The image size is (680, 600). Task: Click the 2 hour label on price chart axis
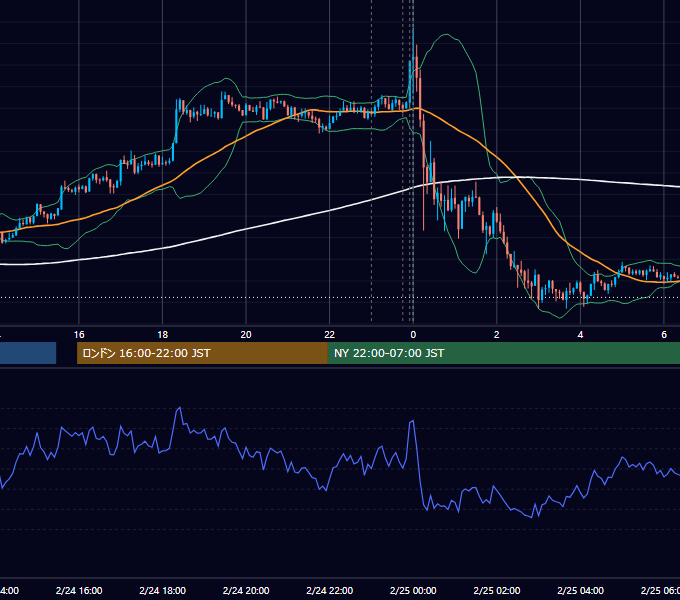[497, 335]
